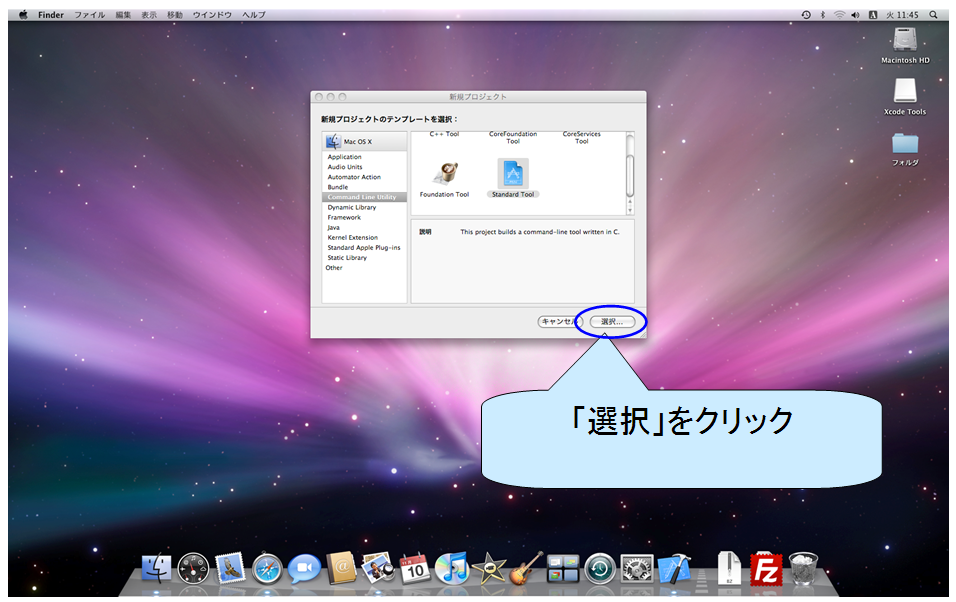Launch Dashboard from the Dock
The image size is (956, 602).
(193, 568)
